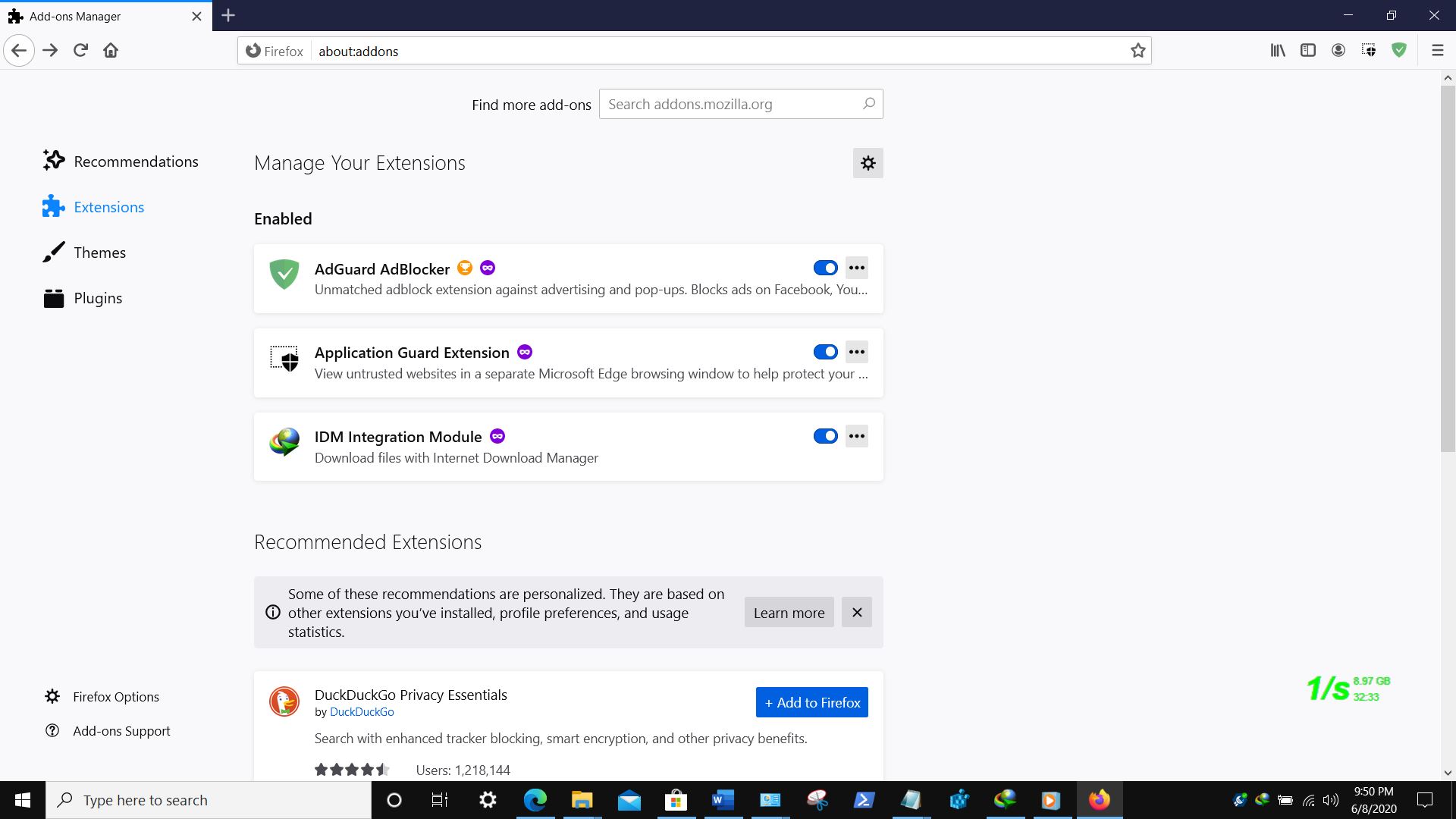This screenshot has height=819, width=1456.
Task: Open Task View in the taskbar
Action: pos(440,800)
